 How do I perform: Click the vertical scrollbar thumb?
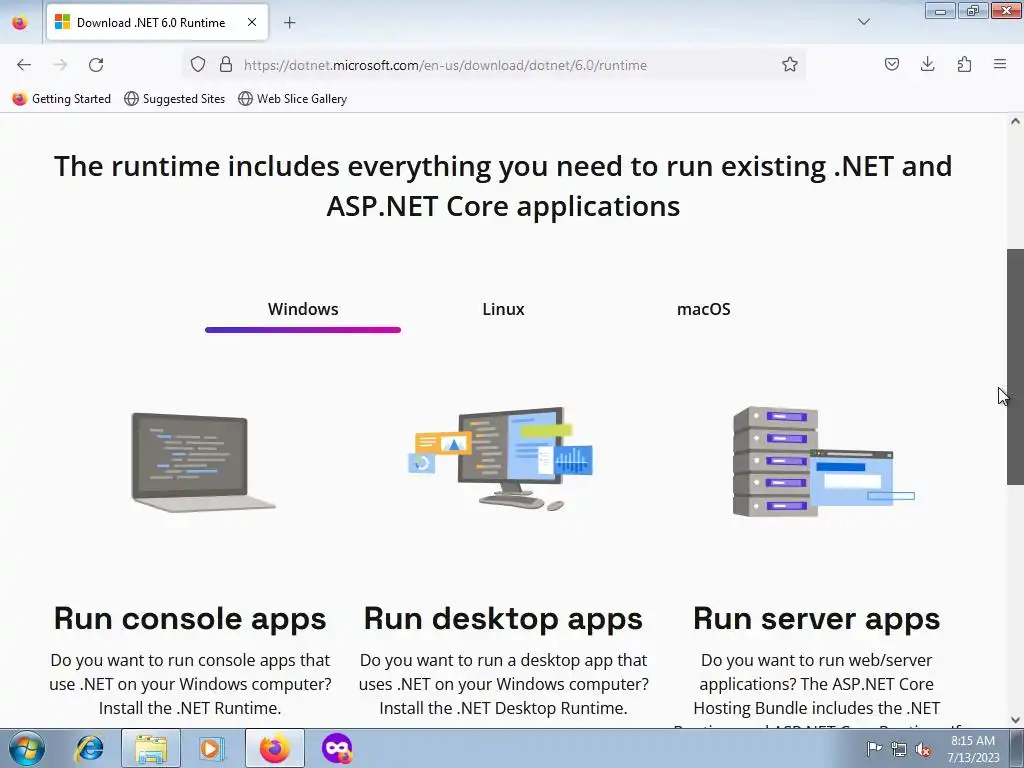coord(1015,367)
